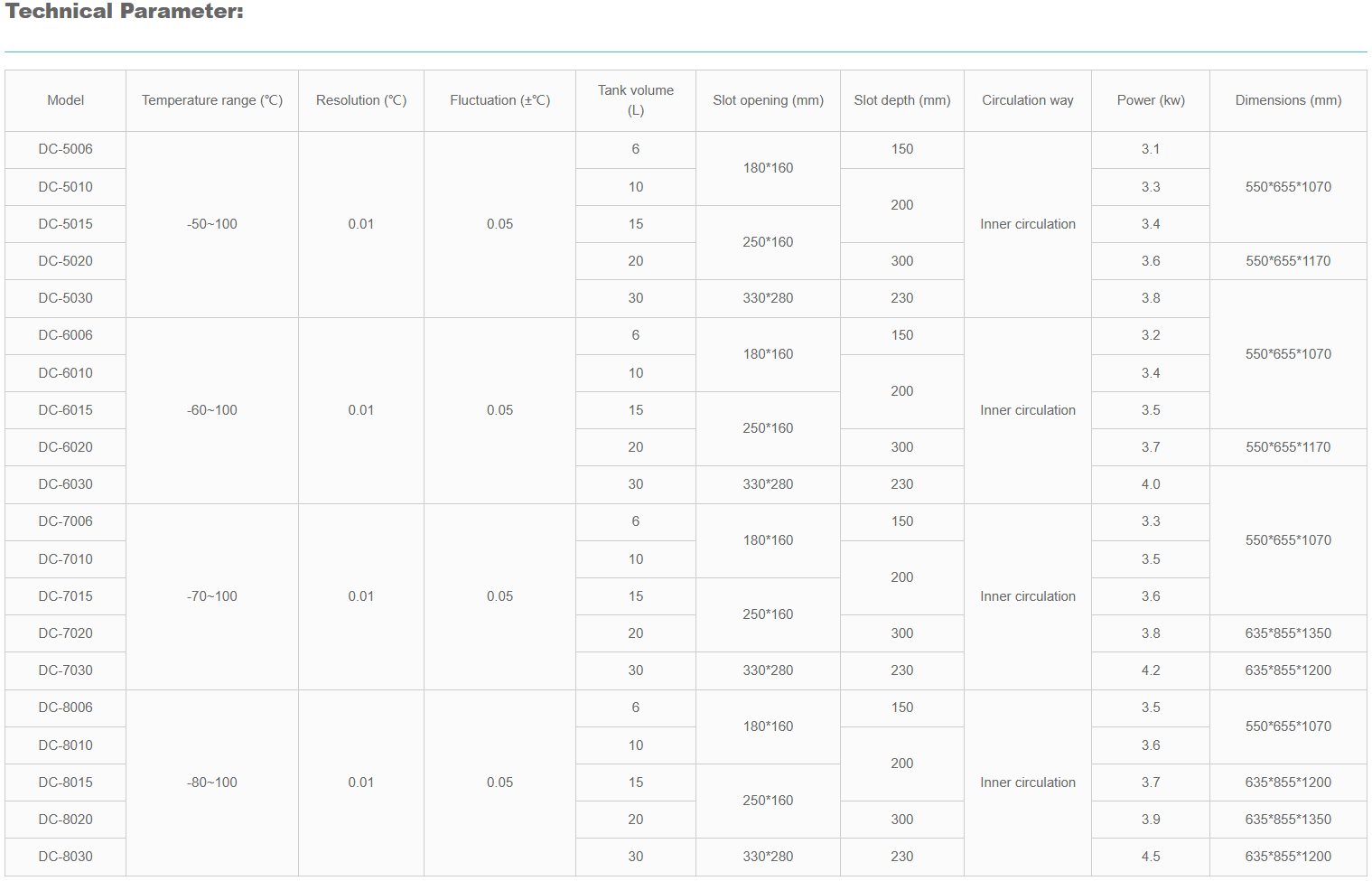Select the Circulation way column header
The width and height of the screenshot is (1372, 881).
click(1028, 100)
